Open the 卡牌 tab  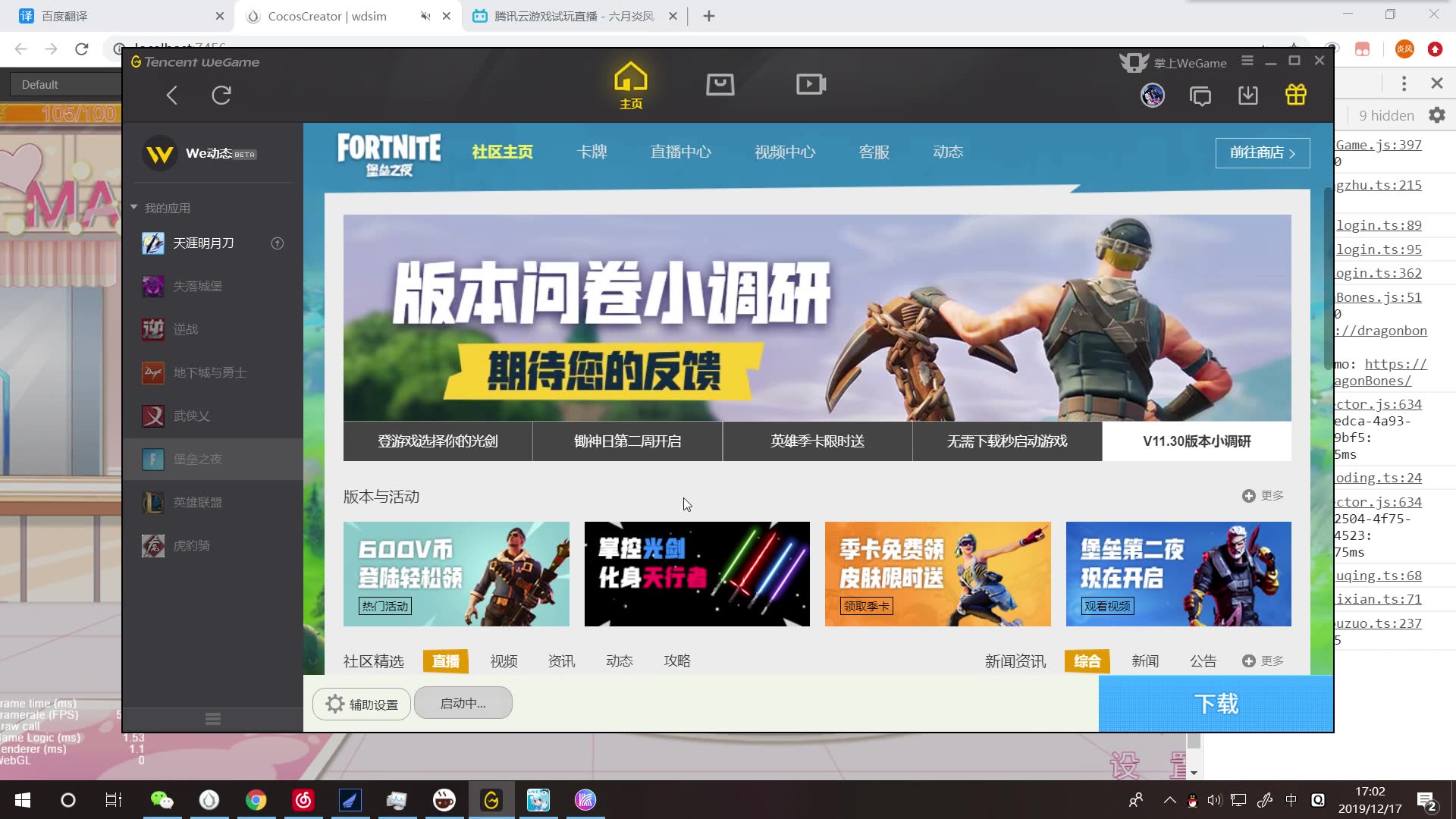tap(591, 152)
